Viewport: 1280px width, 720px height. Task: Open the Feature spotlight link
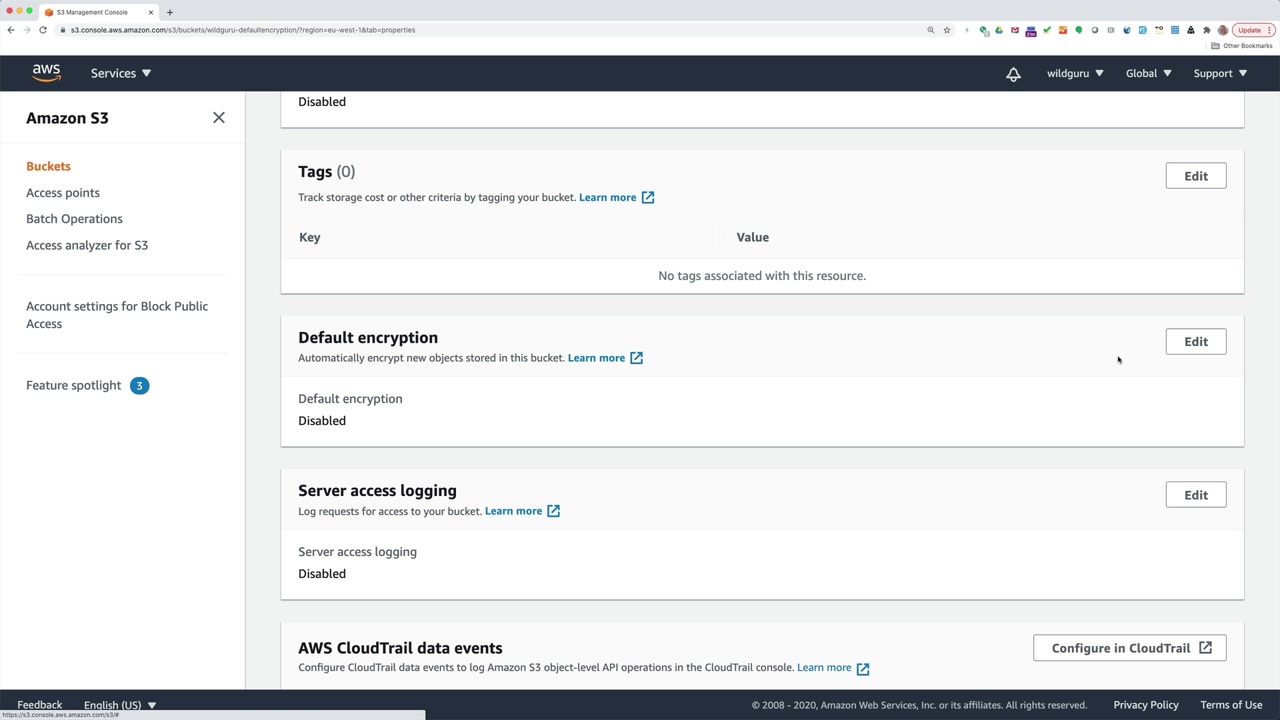tap(74, 386)
